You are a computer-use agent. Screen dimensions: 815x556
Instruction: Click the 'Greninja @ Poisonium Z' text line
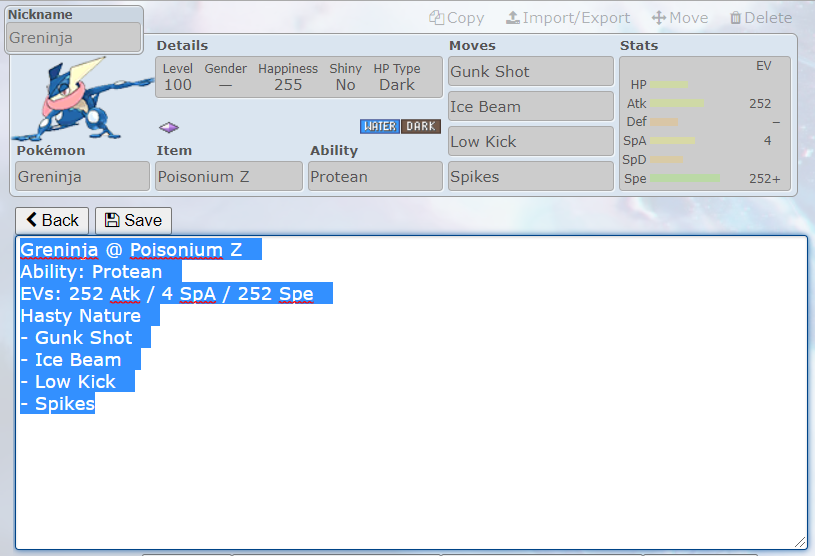coord(131,250)
